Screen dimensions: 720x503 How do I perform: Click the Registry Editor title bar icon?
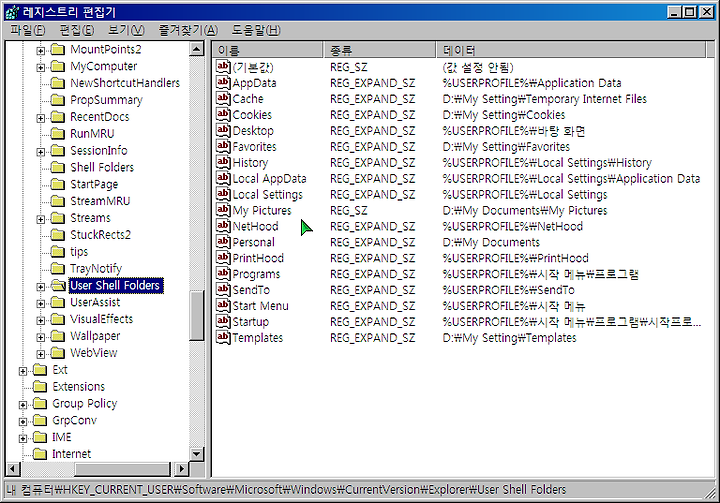(12, 12)
